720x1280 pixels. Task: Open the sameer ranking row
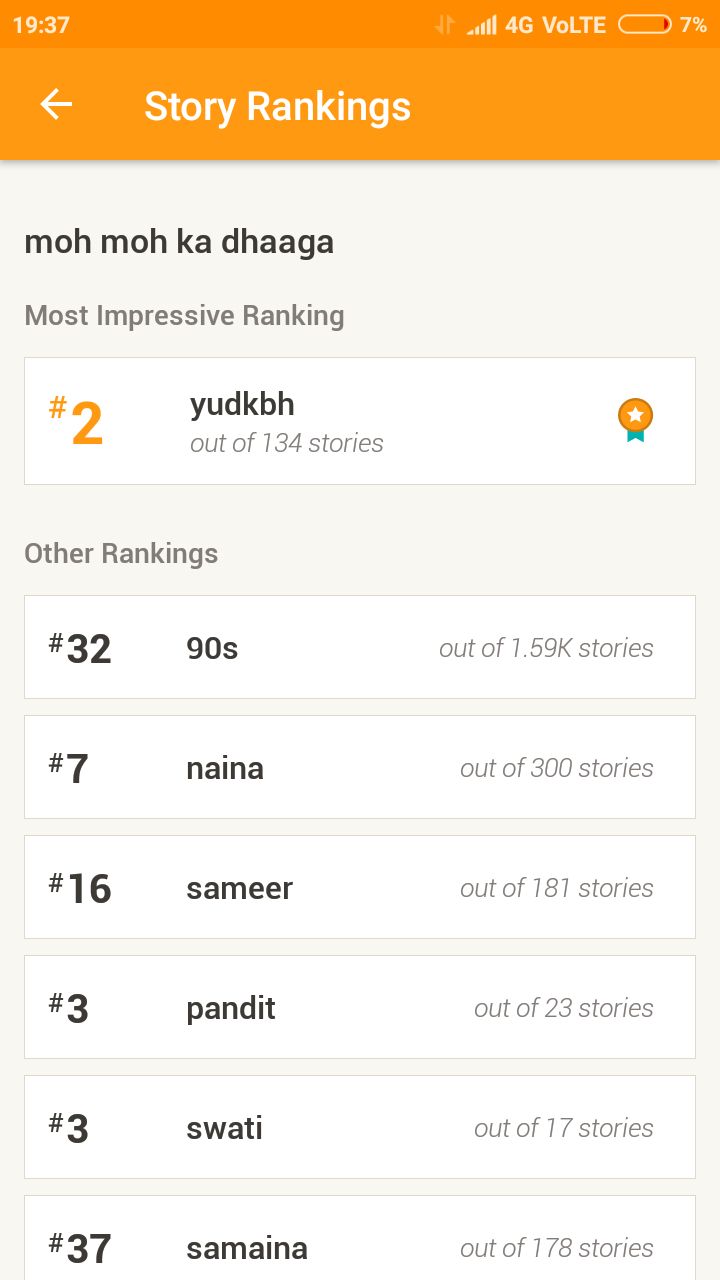360,887
